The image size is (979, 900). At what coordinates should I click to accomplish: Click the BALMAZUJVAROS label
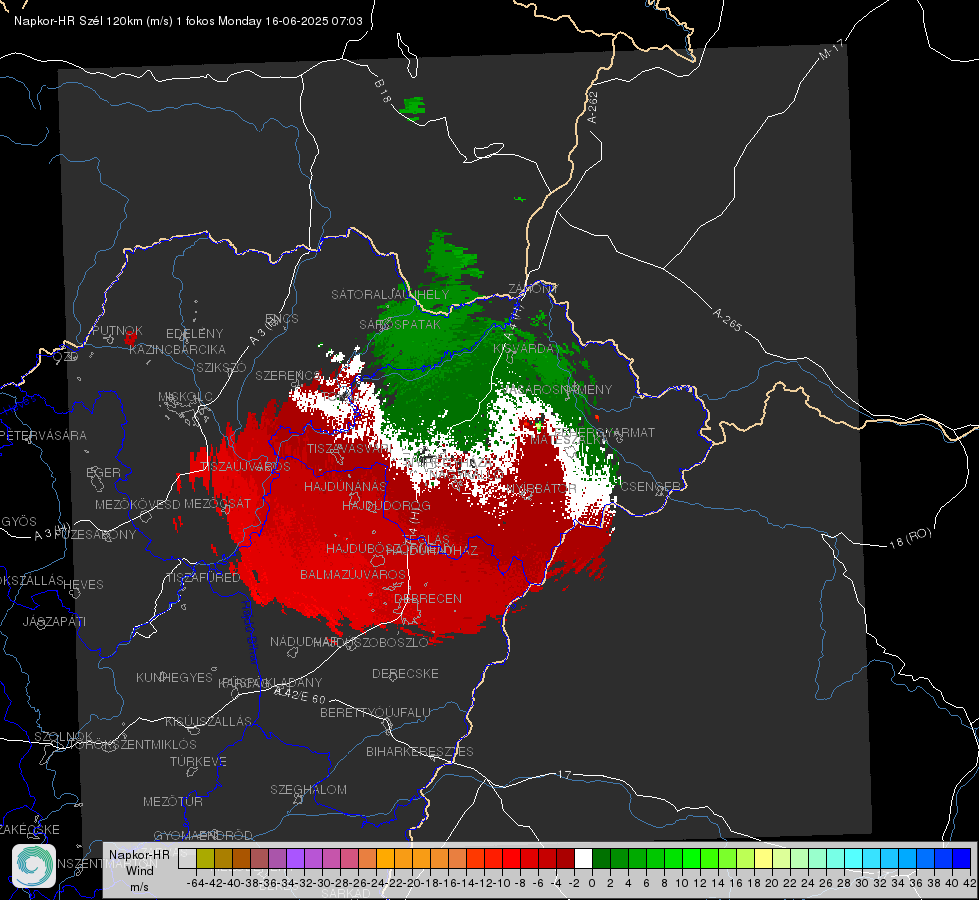click(353, 574)
